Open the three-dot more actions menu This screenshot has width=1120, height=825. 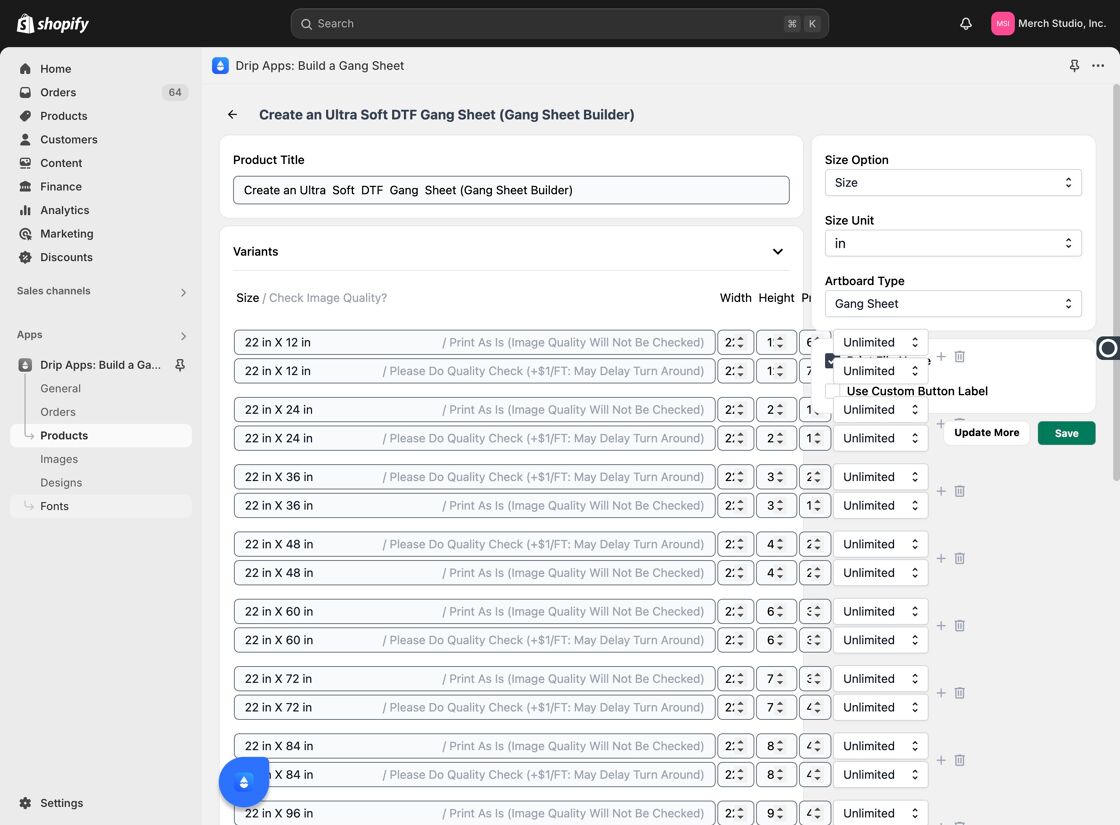pos(1098,66)
